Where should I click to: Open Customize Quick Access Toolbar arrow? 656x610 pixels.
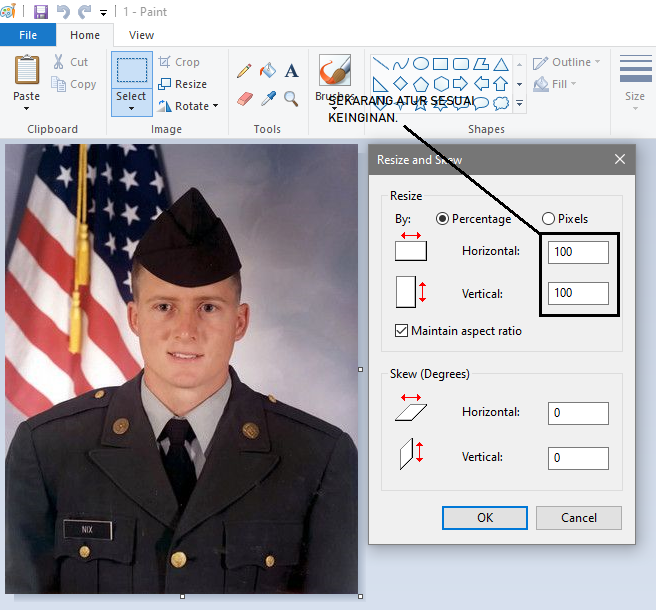click(103, 13)
